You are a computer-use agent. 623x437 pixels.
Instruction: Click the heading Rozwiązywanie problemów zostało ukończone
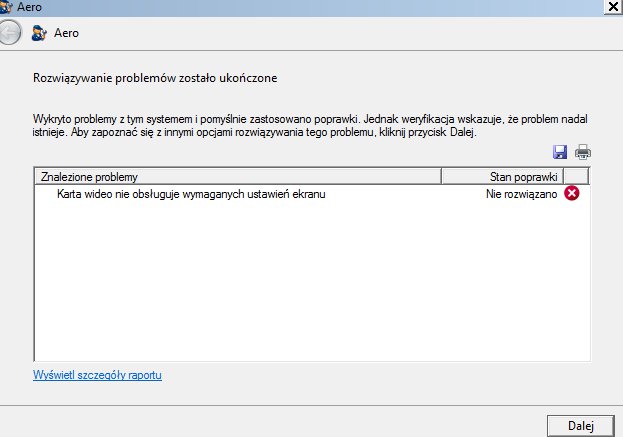click(155, 78)
